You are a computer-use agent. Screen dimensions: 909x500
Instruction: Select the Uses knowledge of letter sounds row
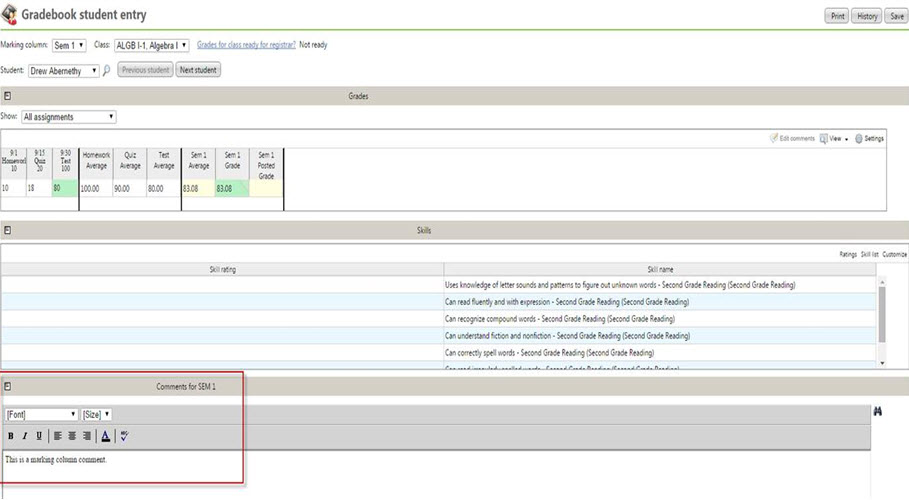438,285
